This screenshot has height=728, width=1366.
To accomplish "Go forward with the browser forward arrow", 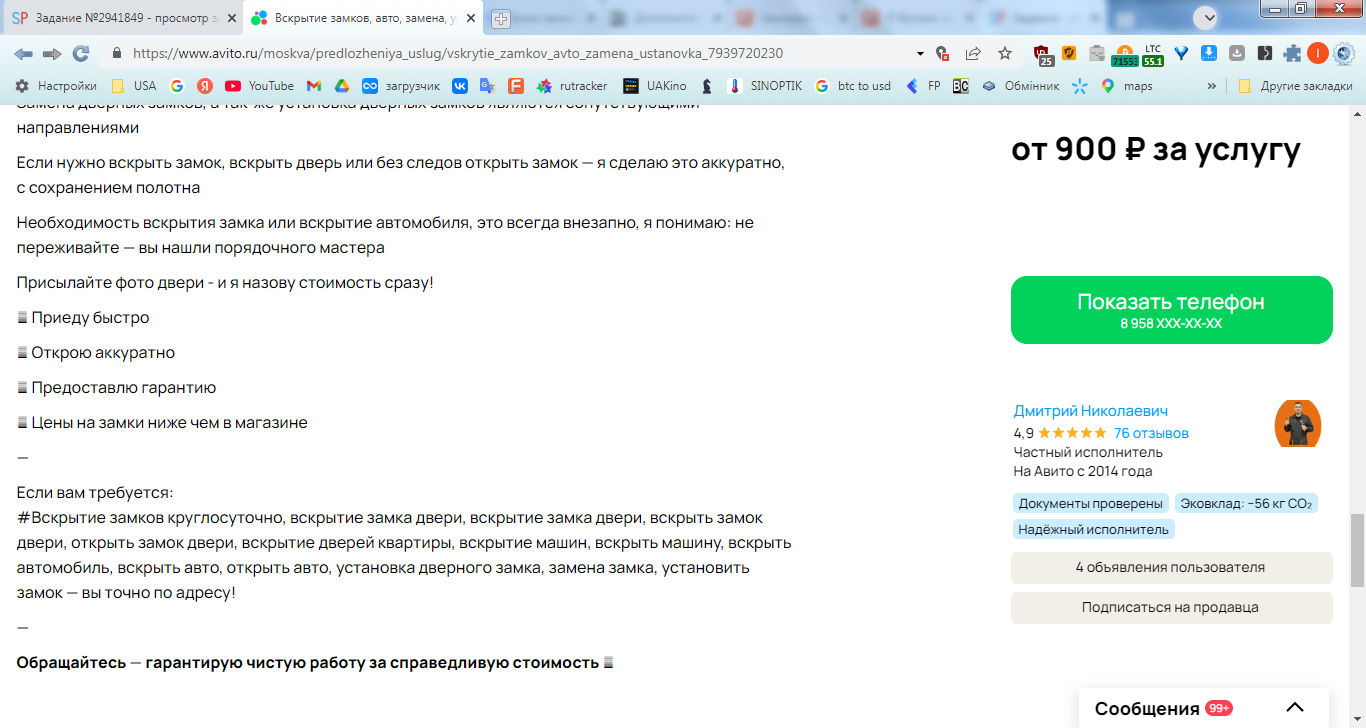I will [52, 54].
